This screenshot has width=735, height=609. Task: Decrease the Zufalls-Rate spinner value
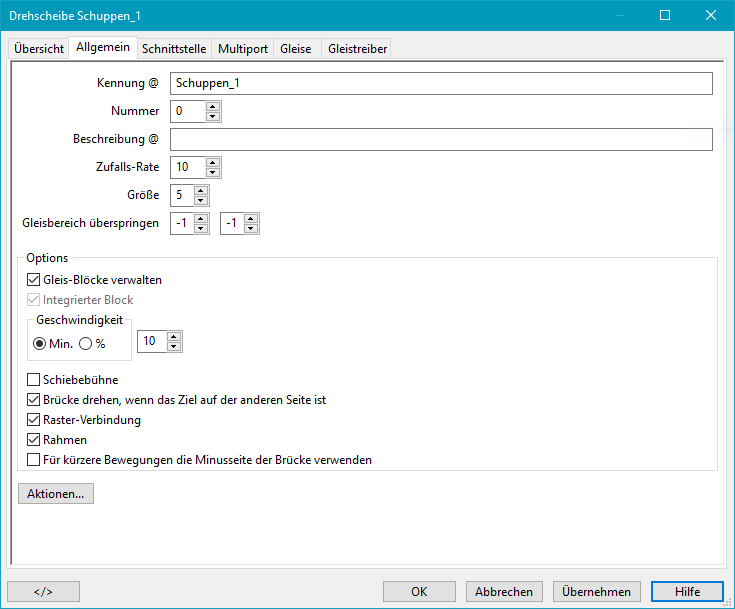click(x=212, y=172)
